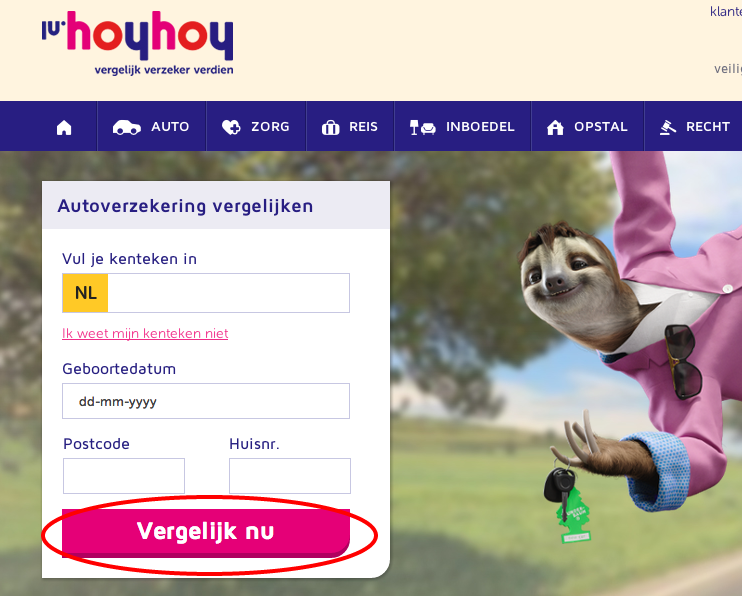The width and height of the screenshot is (742, 596).
Task: Focus the Geboortedatum date field
Action: pos(206,401)
